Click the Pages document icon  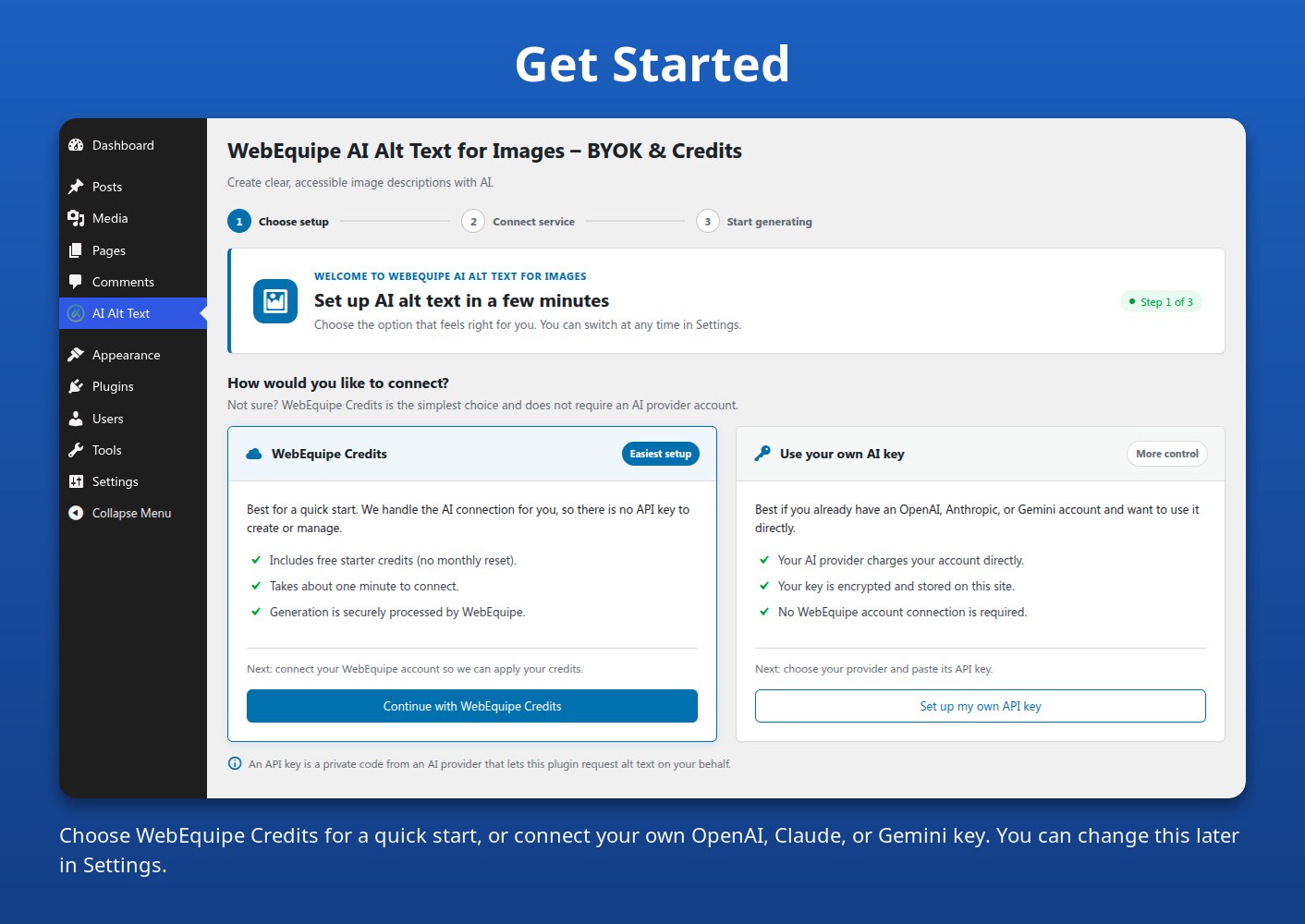pyautogui.click(x=76, y=250)
